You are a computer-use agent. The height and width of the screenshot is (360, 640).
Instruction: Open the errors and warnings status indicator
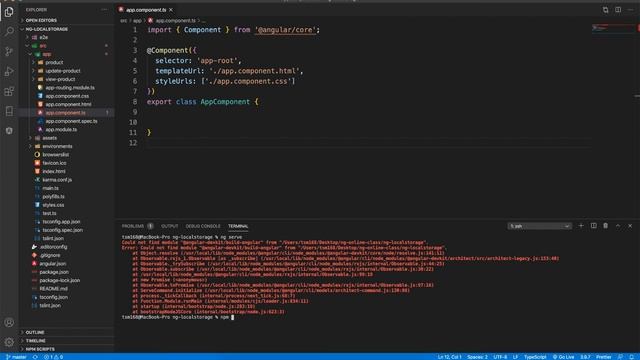[x=53, y=357]
